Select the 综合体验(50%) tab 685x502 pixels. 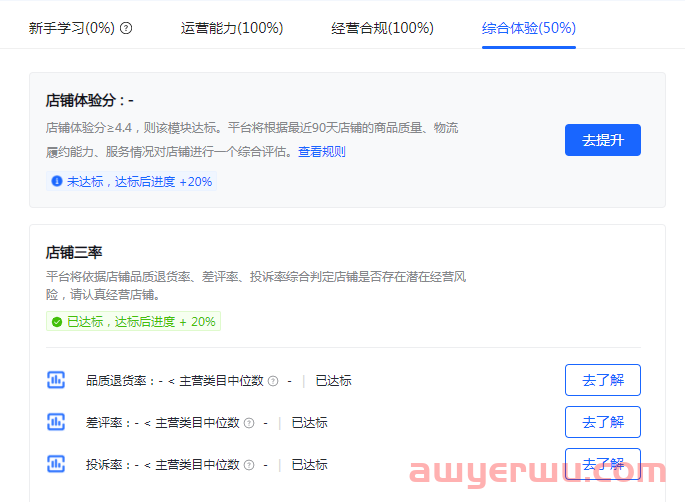[x=529, y=28]
